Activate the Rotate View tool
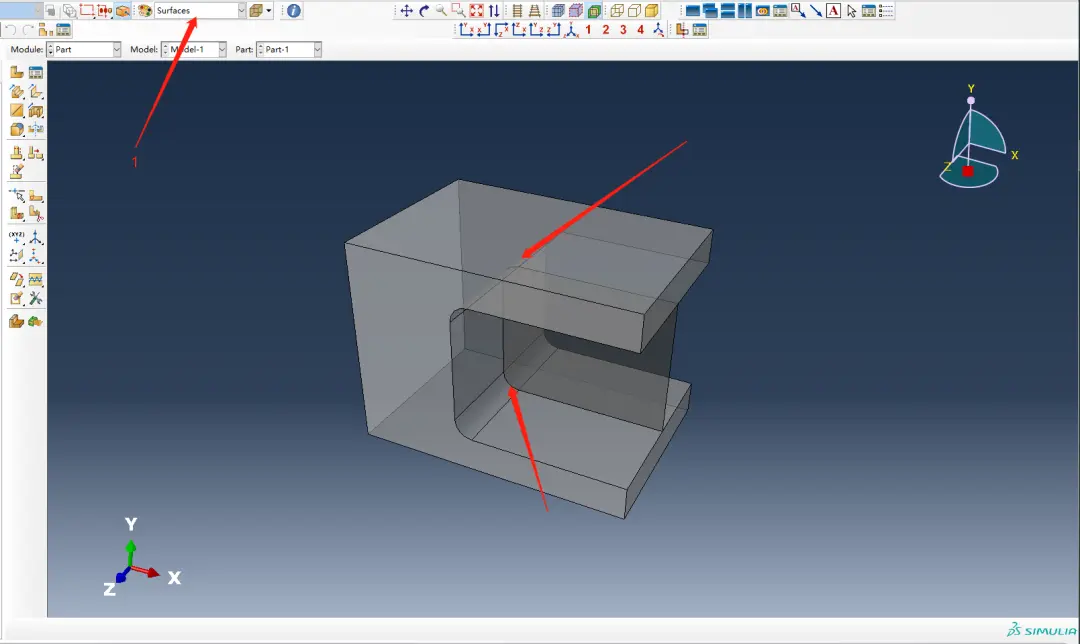 click(424, 10)
